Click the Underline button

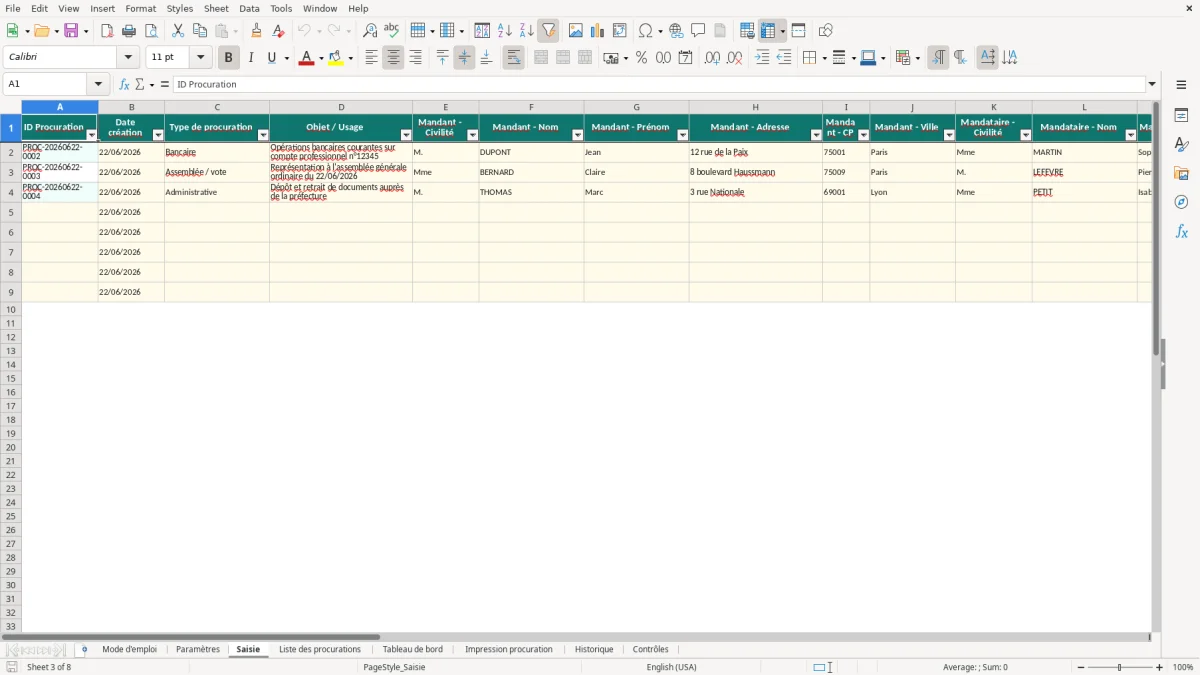pyautogui.click(x=272, y=58)
